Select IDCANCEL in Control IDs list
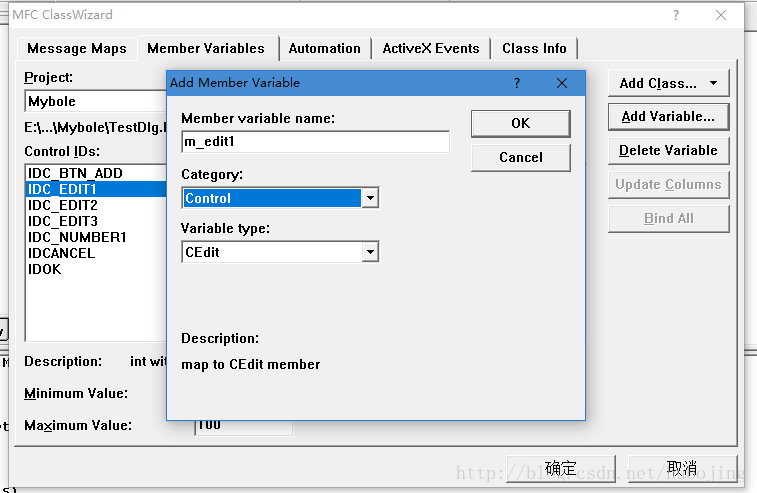This screenshot has height=493, width=757. (x=61, y=253)
